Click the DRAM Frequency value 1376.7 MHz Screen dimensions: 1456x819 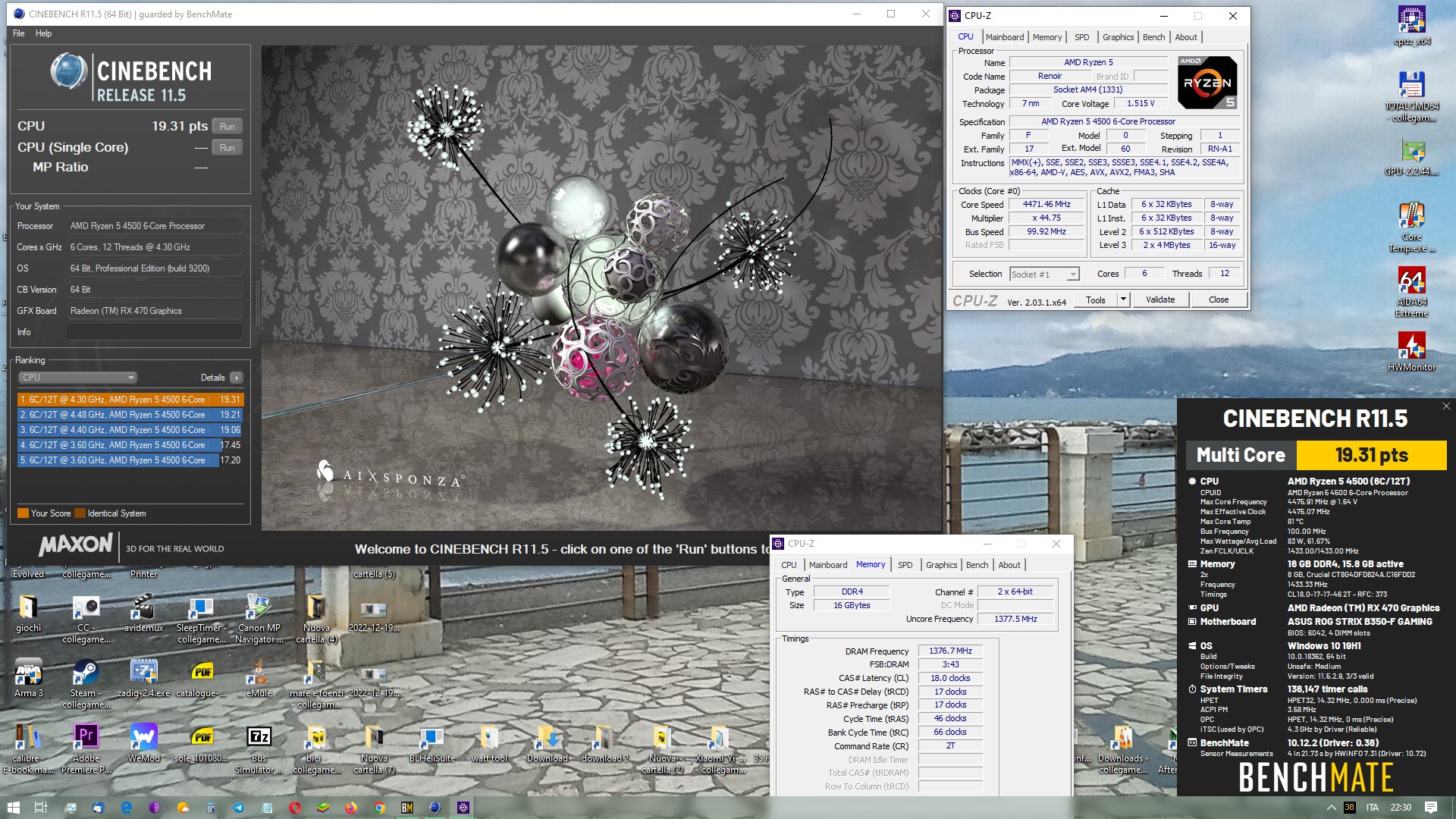(950, 651)
